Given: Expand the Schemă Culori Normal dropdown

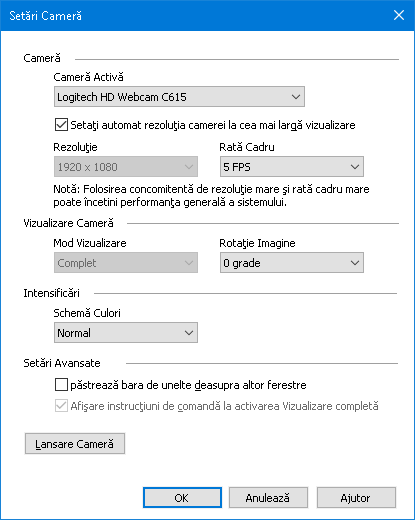Looking at the screenshot, I should coord(126,333).
